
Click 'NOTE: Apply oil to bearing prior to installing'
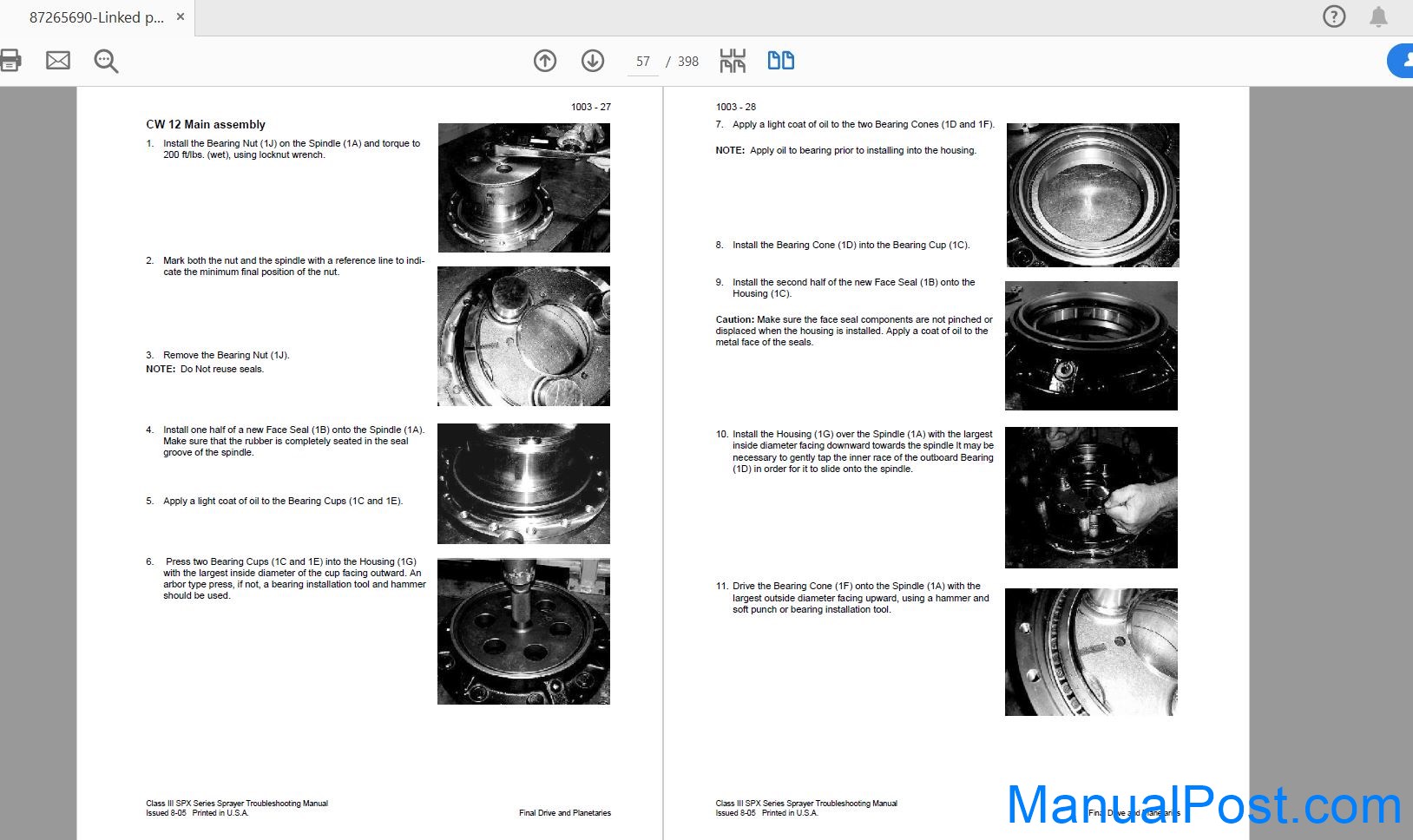point(846,150)
